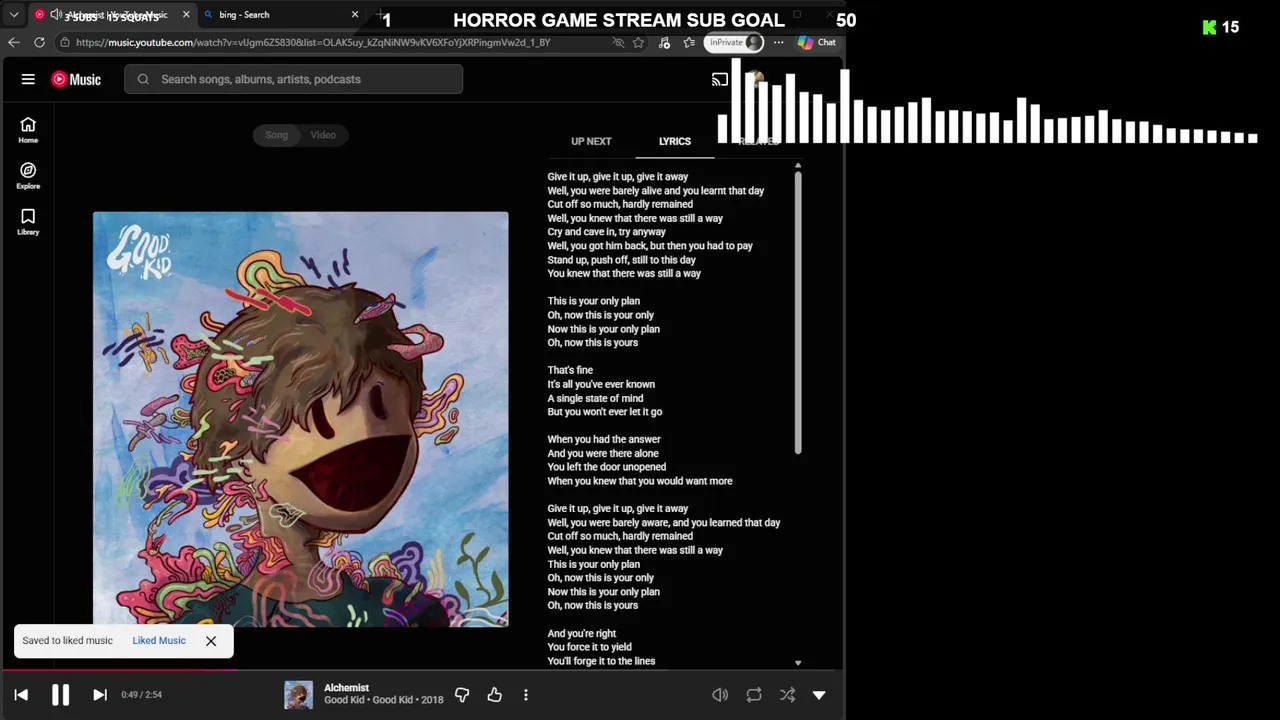Open Library in the left sidebar
The height and width of the screenshot is (720, 1280).
pyautogui.click(x=28, y=221)
